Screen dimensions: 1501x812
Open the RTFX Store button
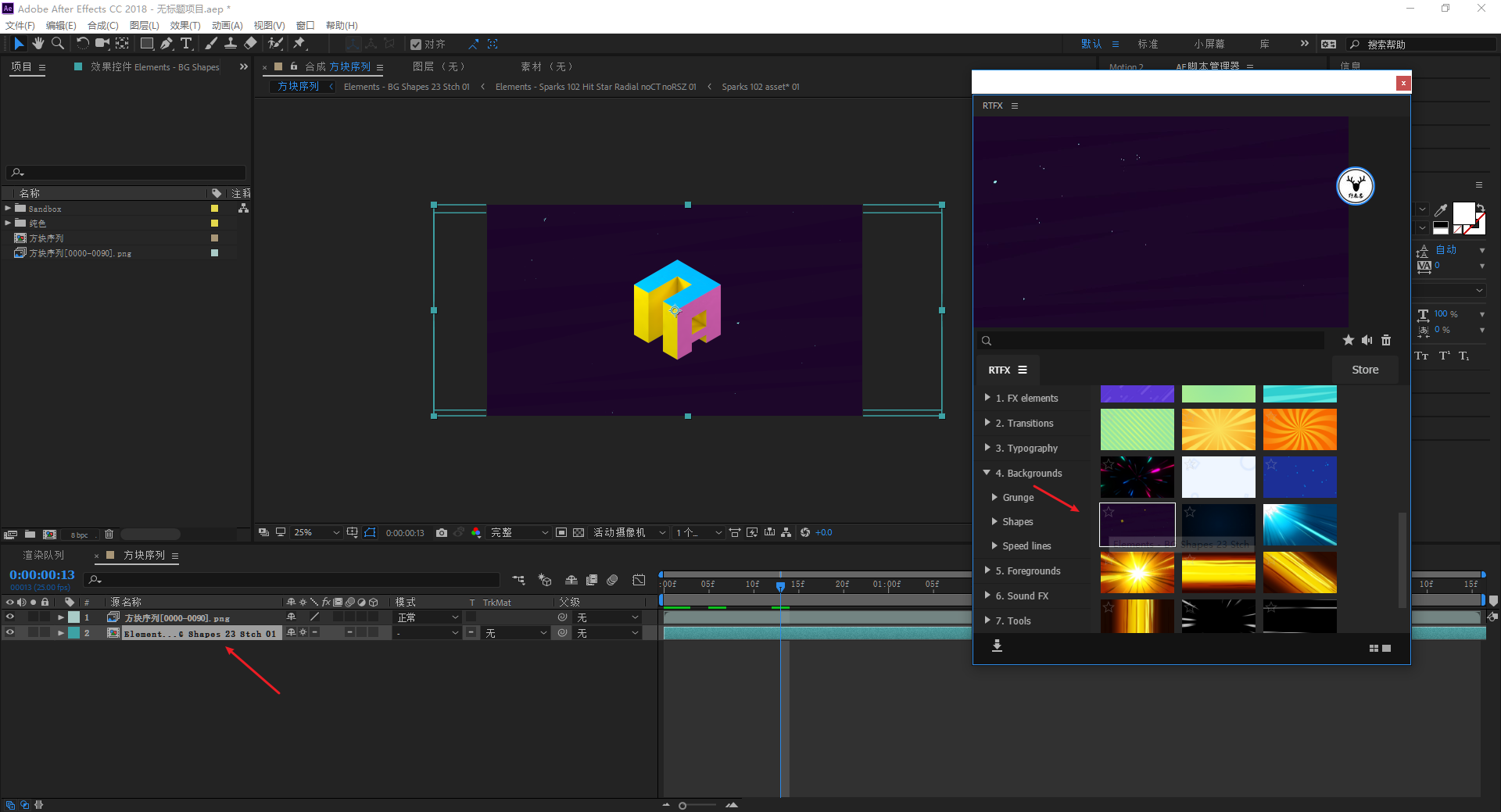(1365, 370)
